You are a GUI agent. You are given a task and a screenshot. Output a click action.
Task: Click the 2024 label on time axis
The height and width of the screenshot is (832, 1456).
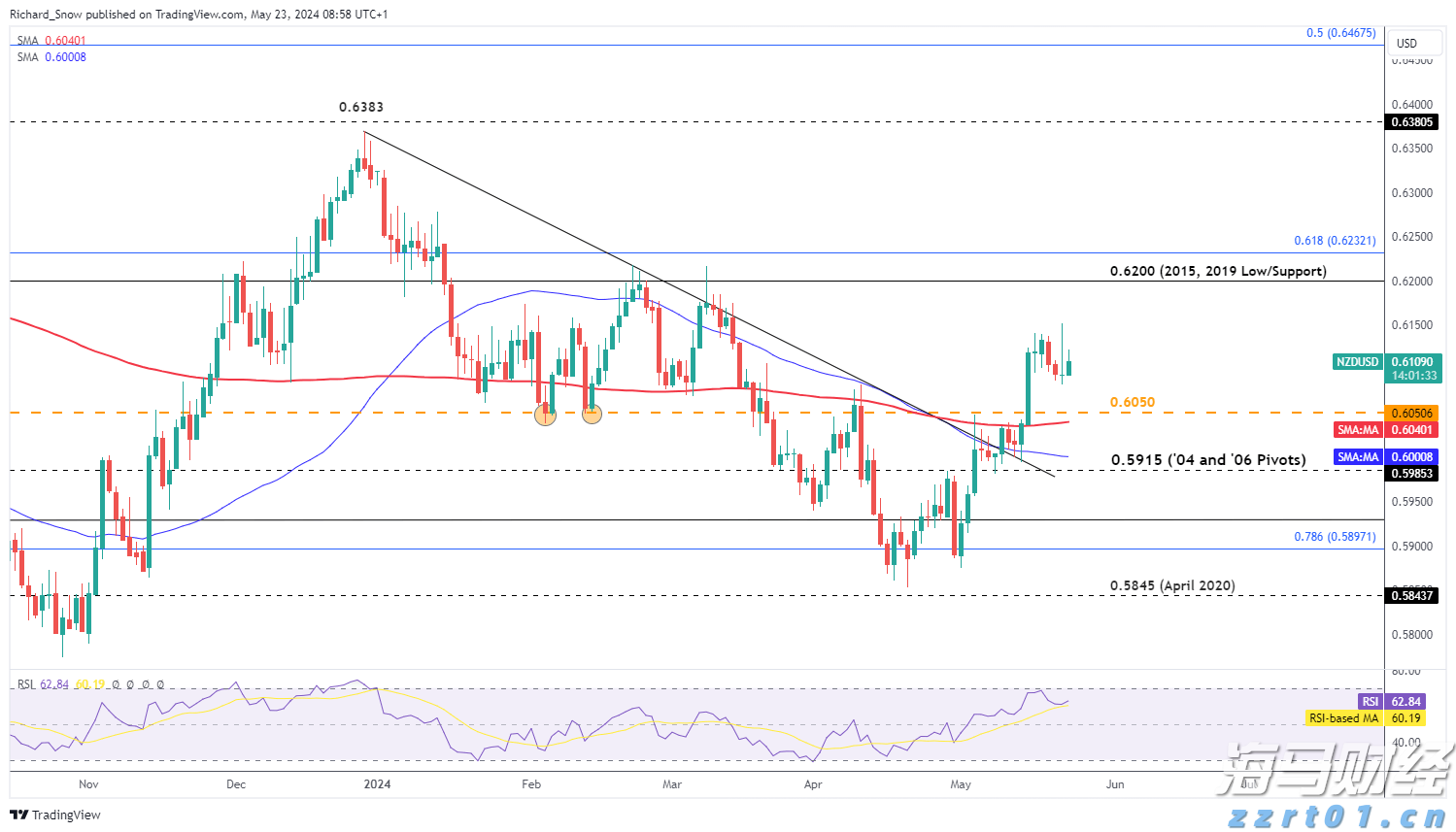(377, 784)
